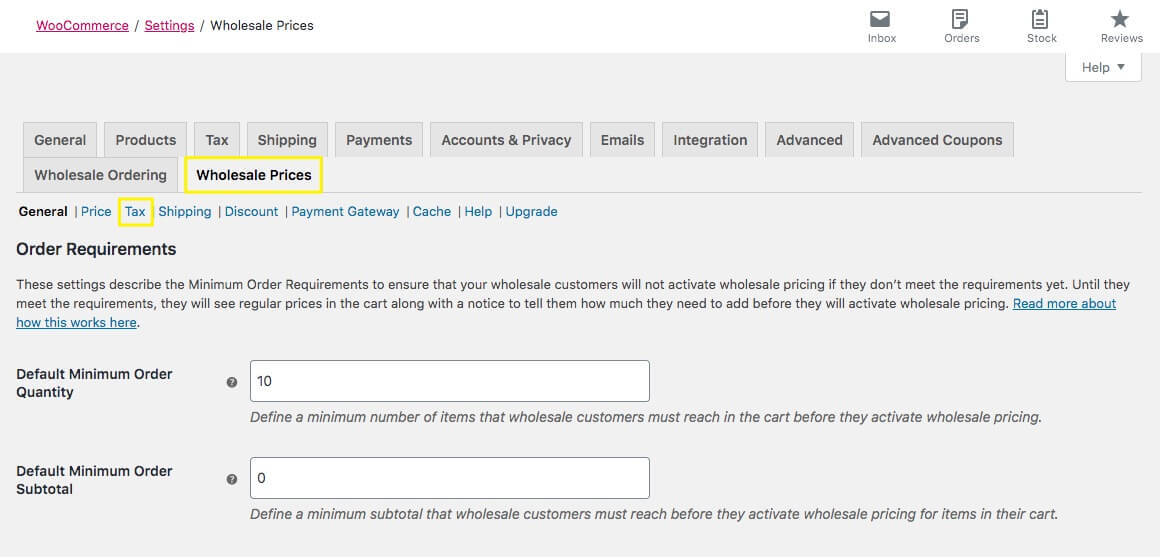
Task: Follow the Read more about link
Action: click(x=1064, y=303)
